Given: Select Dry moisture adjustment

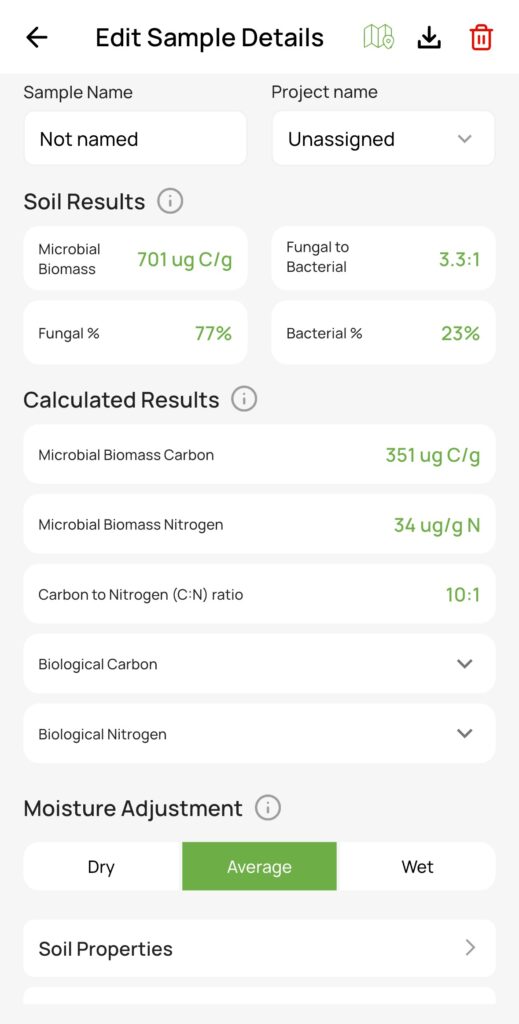Looking at the screenshot, I should point(101,867).
